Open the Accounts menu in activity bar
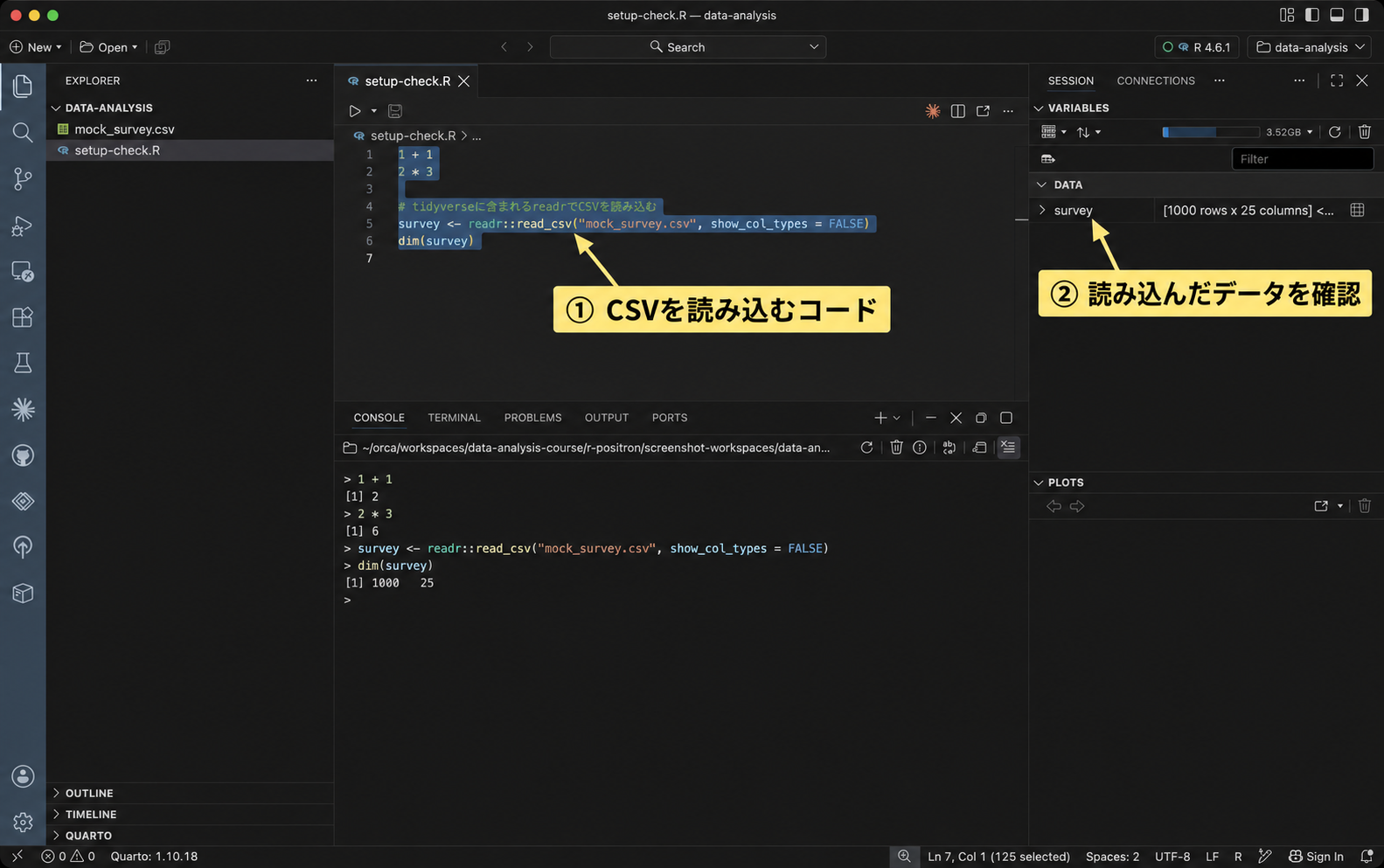 23,776
